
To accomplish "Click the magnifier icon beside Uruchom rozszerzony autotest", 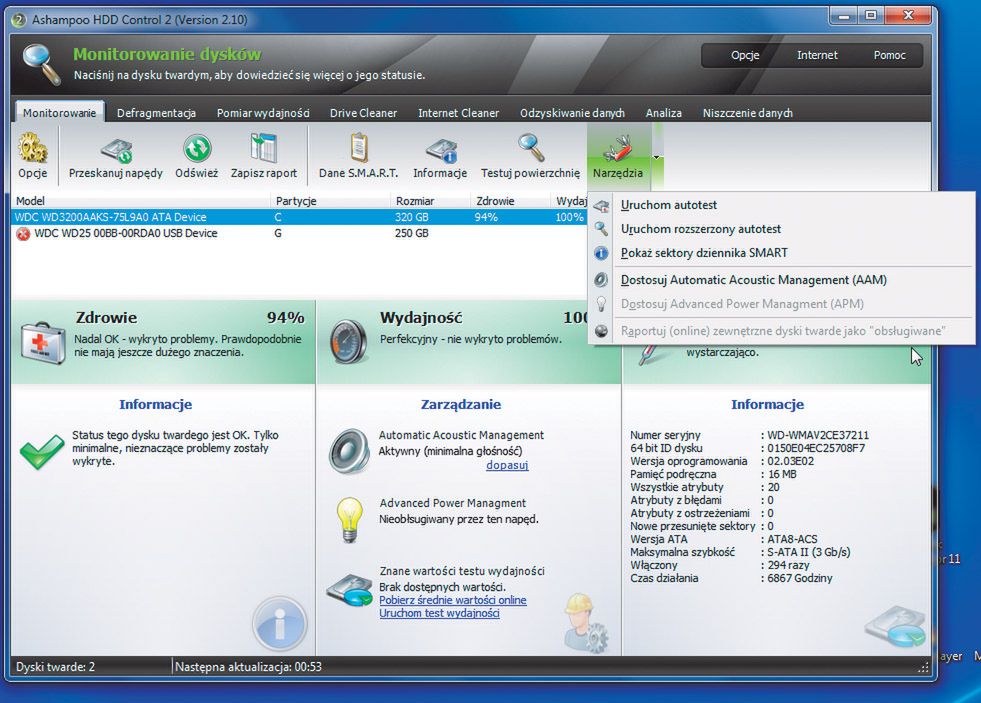I will point(601,229).
